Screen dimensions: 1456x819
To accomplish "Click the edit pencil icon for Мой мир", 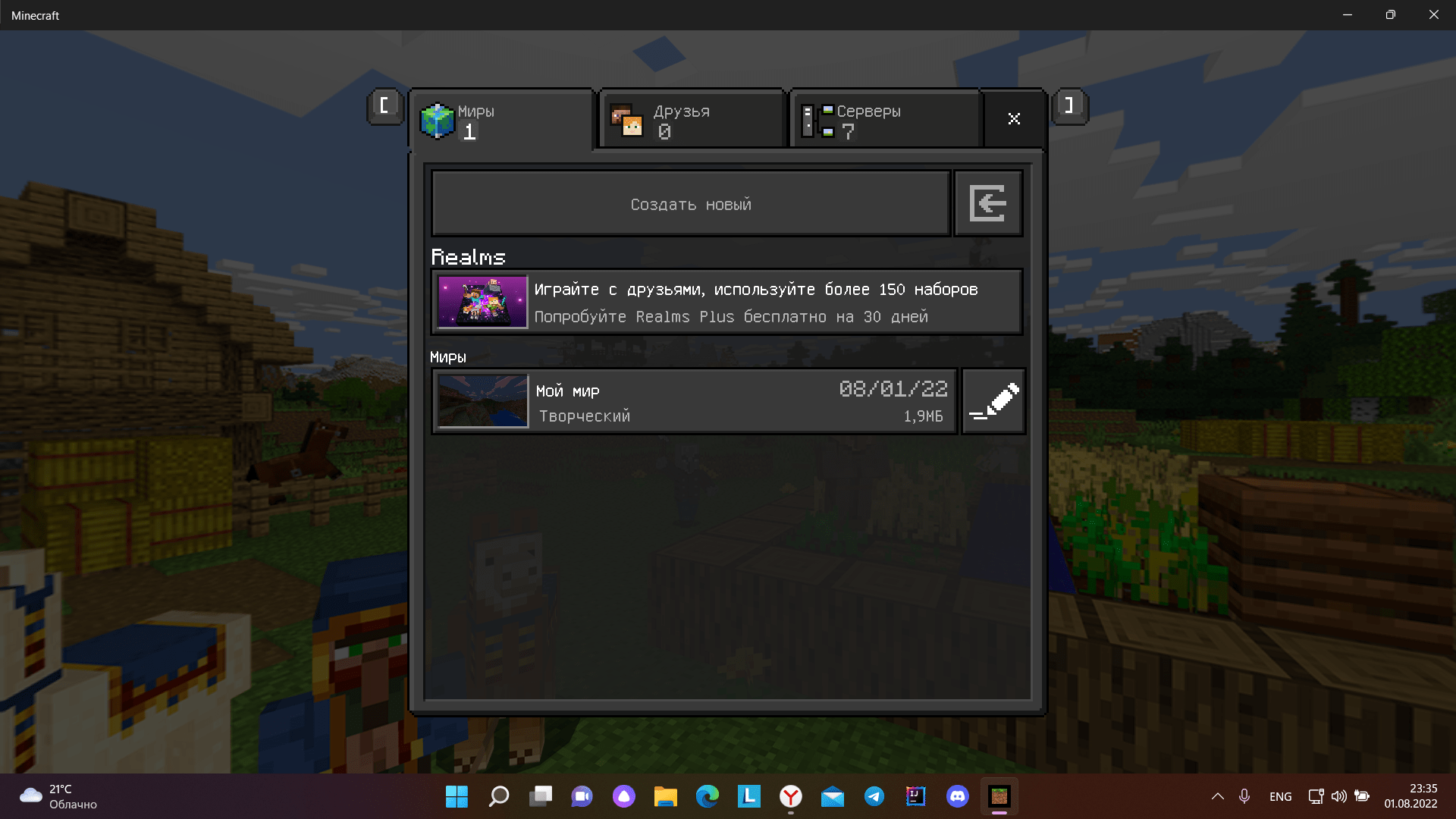I will (993, 402).
